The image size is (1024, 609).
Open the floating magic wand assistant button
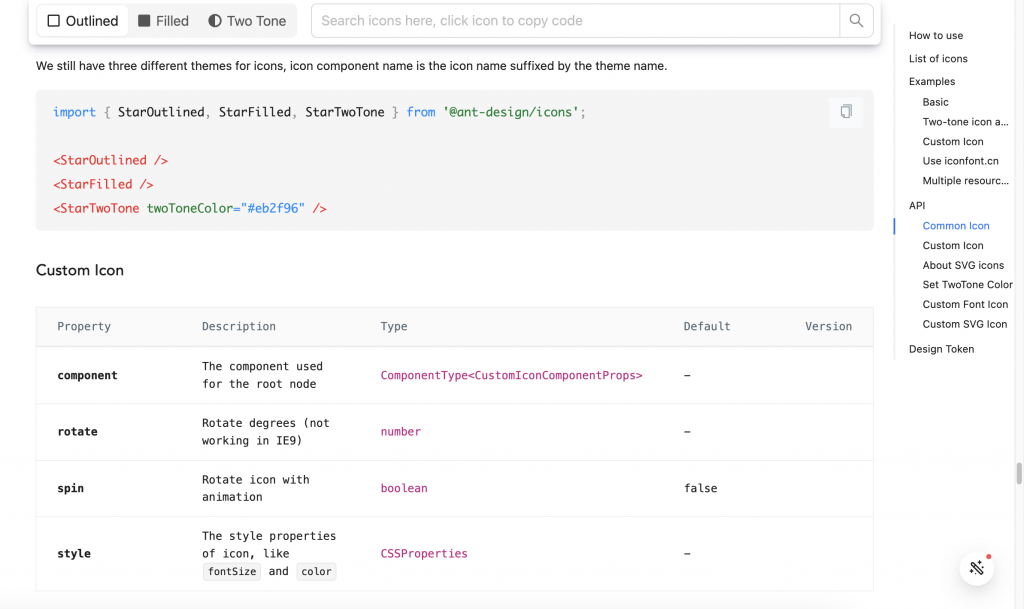tap(977, 568)
